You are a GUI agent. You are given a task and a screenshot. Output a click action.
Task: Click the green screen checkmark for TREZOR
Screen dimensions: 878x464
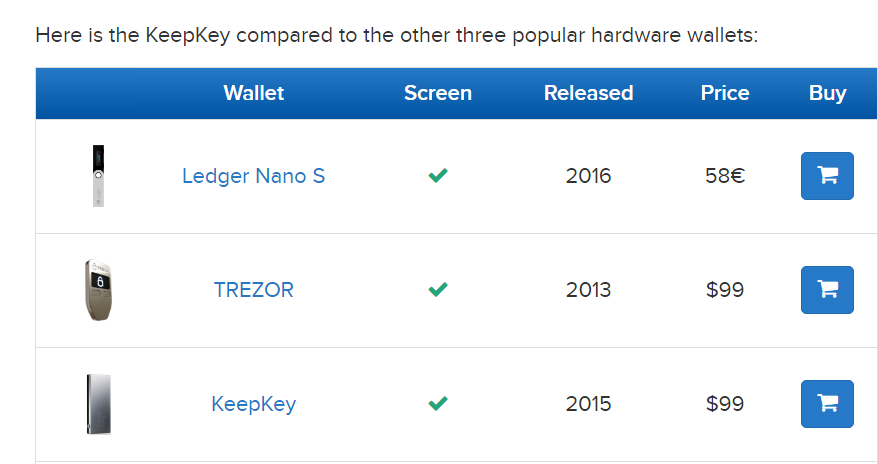point(438,290)
